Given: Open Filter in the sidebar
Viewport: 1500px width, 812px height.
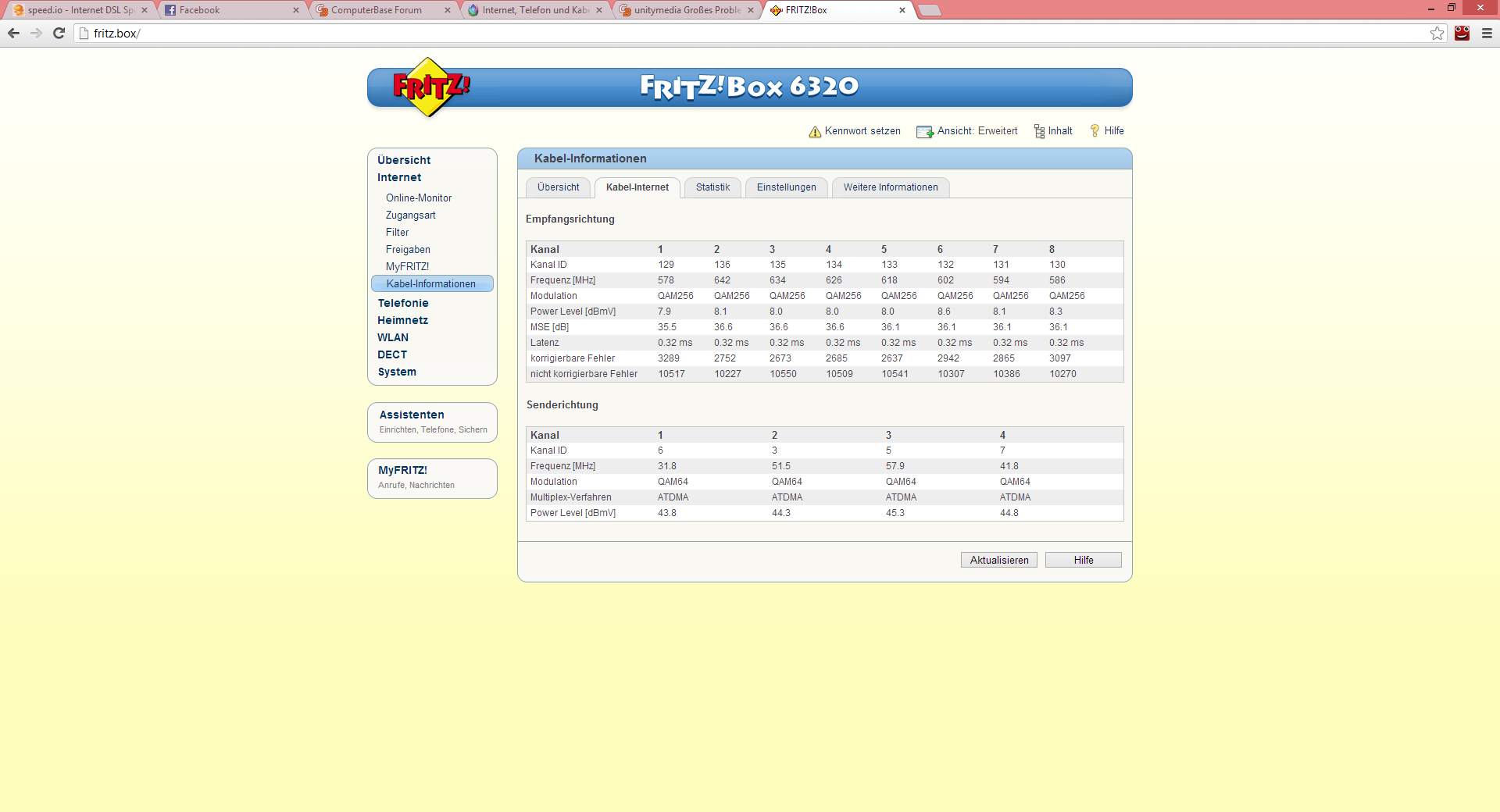Looking at the screenshot, I should [397, 233].
